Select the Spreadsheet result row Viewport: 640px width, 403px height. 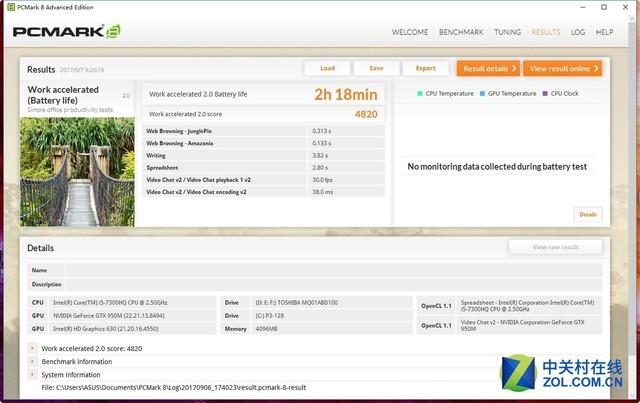point(264,167)
